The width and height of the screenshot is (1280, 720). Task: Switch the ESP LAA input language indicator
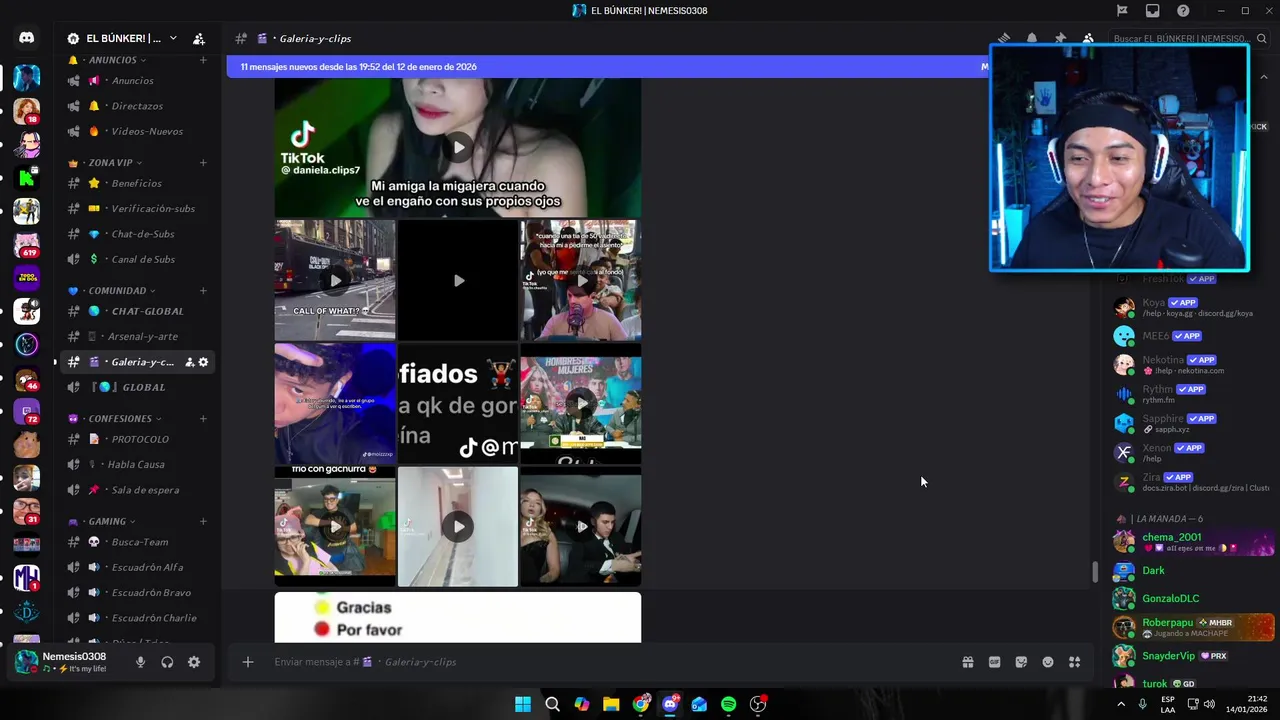[1168, 704]
